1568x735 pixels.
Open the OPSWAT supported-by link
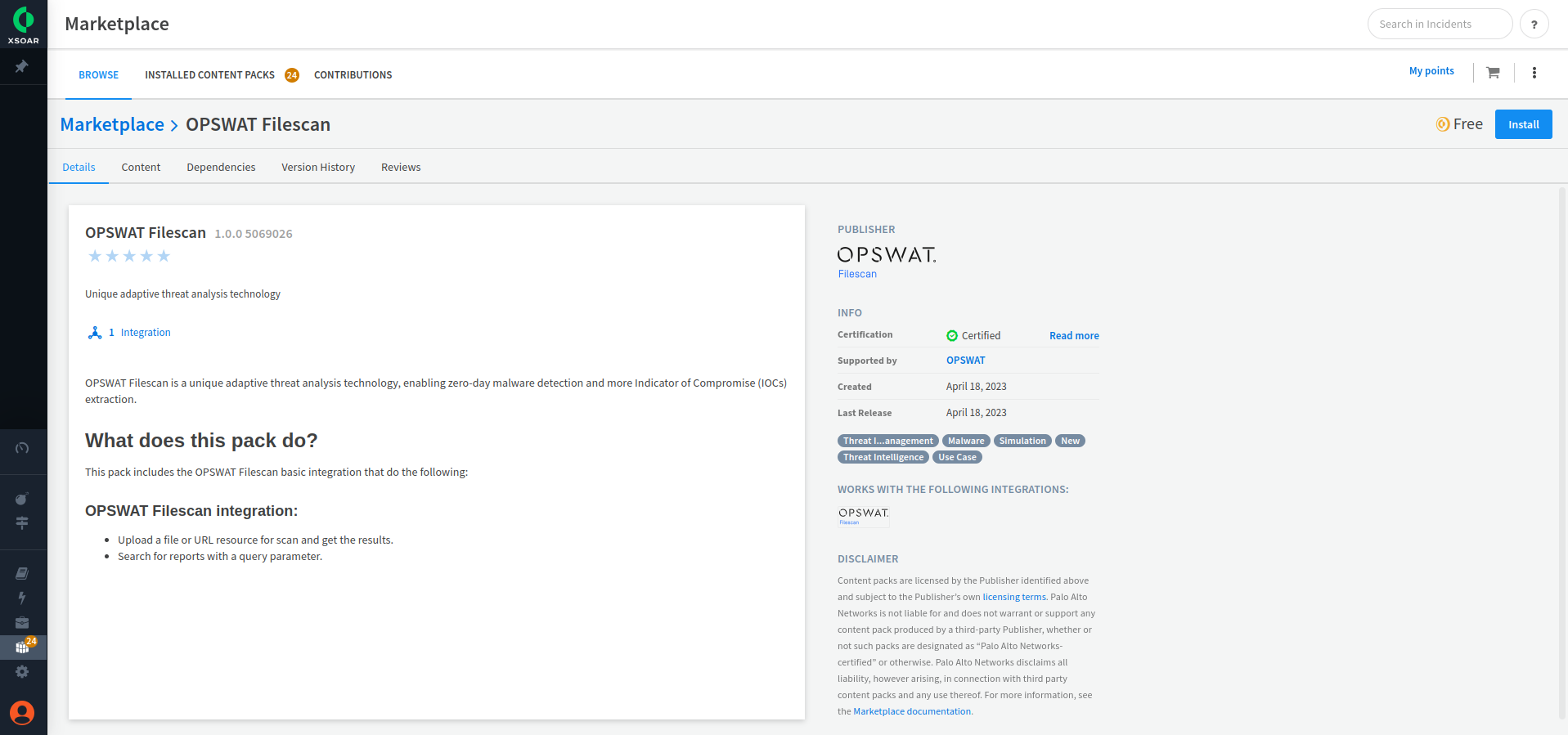(x=965, y=361)
